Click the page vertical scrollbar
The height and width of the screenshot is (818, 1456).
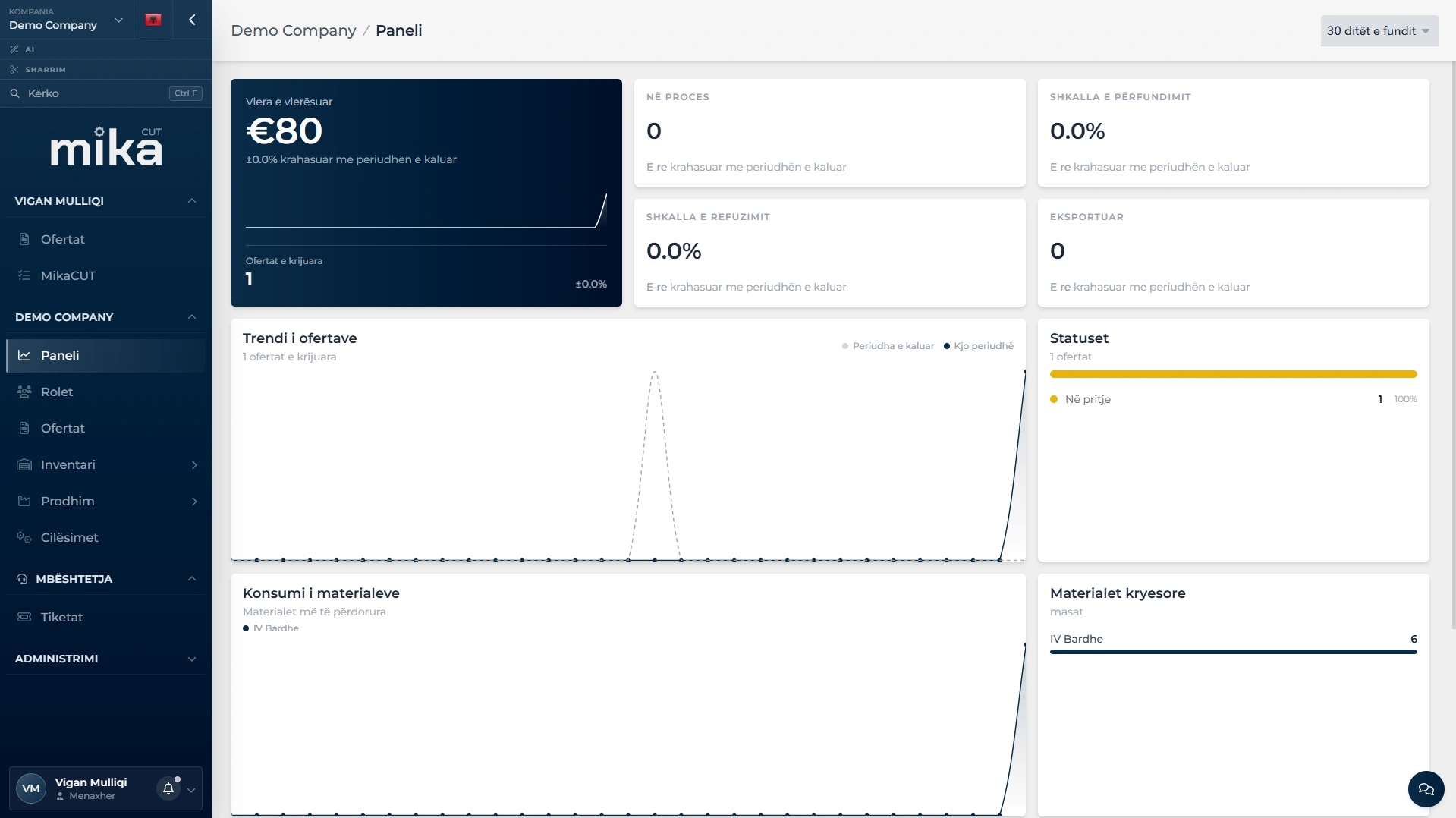[x=1453, y=345]
